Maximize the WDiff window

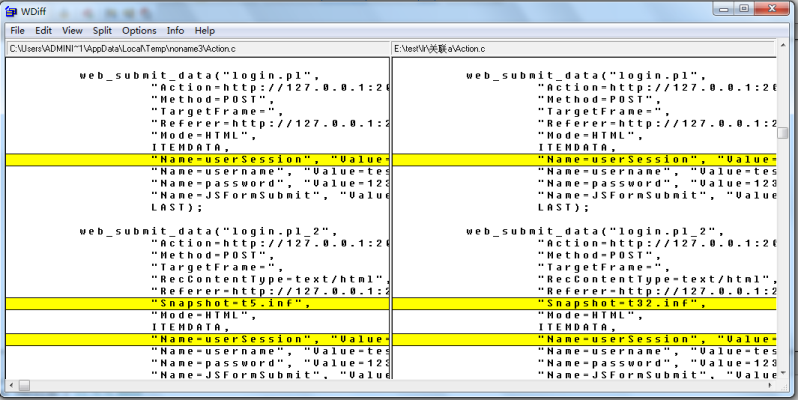click(x=744, y=8)
